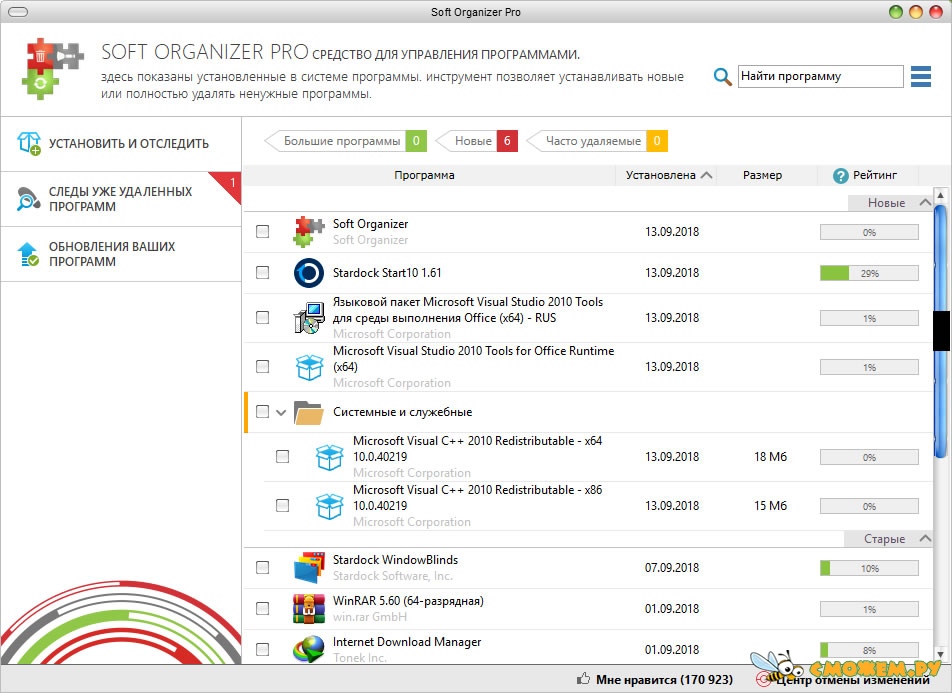Click the Найти программу search field
This screenshot has height=693, width=952.
820,77
